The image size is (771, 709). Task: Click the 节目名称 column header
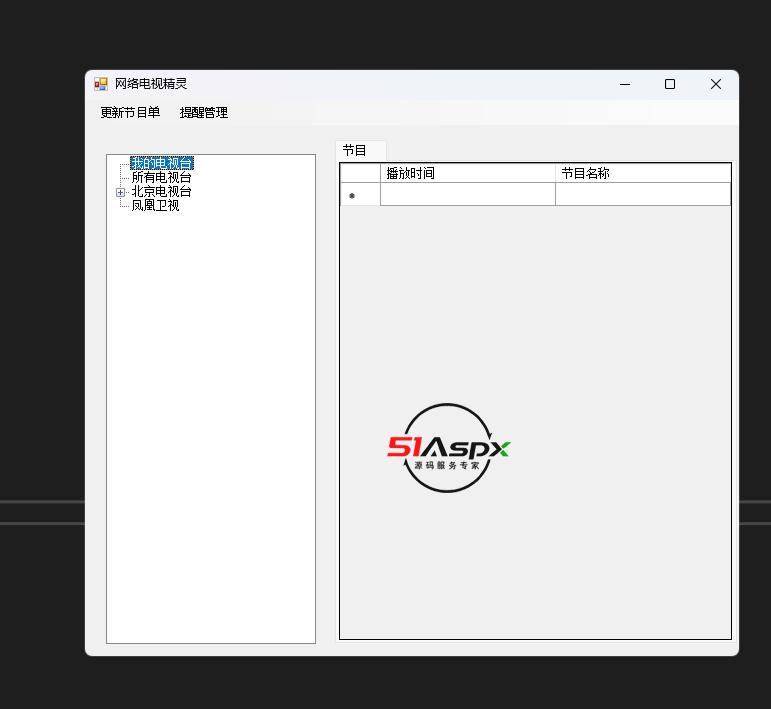(x=643, y=173)
